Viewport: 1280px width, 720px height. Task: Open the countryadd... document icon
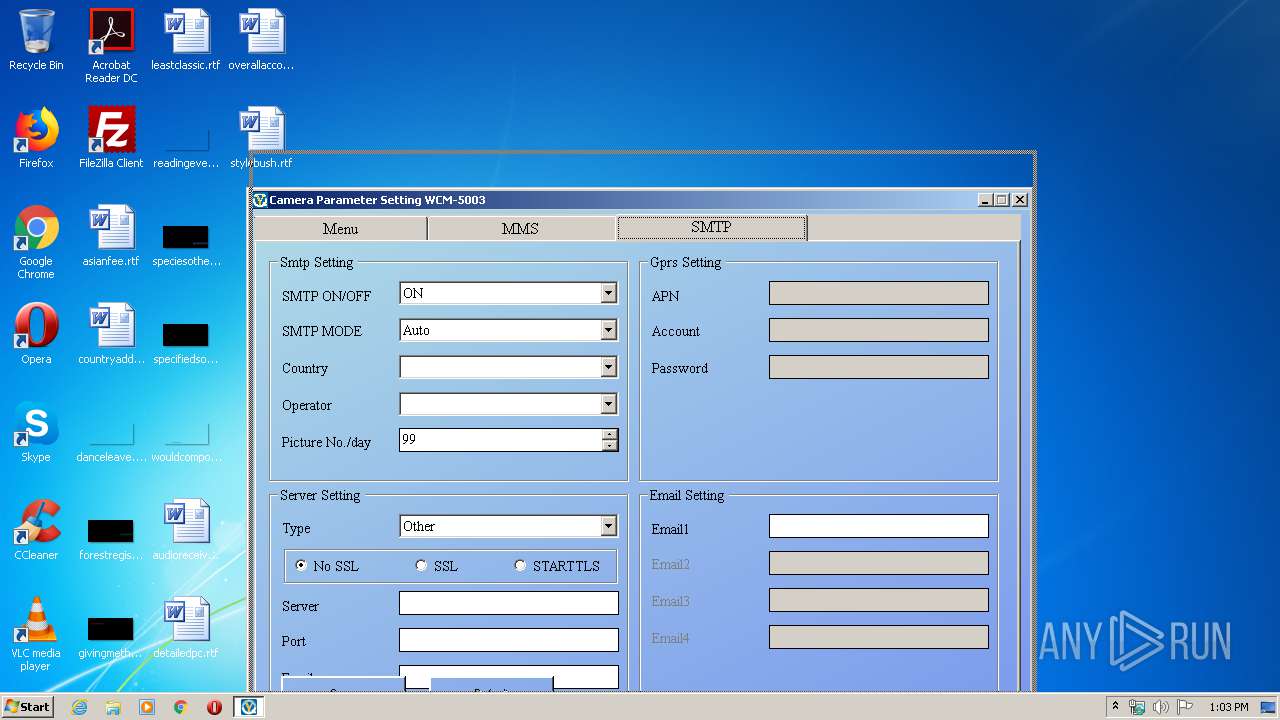pos(111,334)
